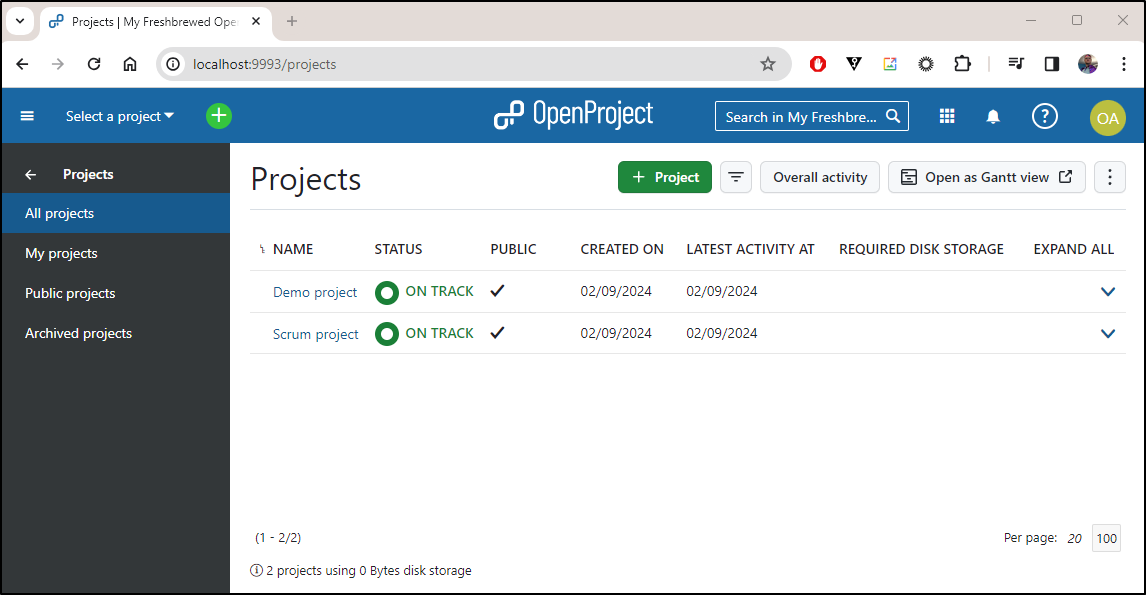Bookmark this page with the star
The height and width of the screenshot is (595, 1146).
pos(767,64)
